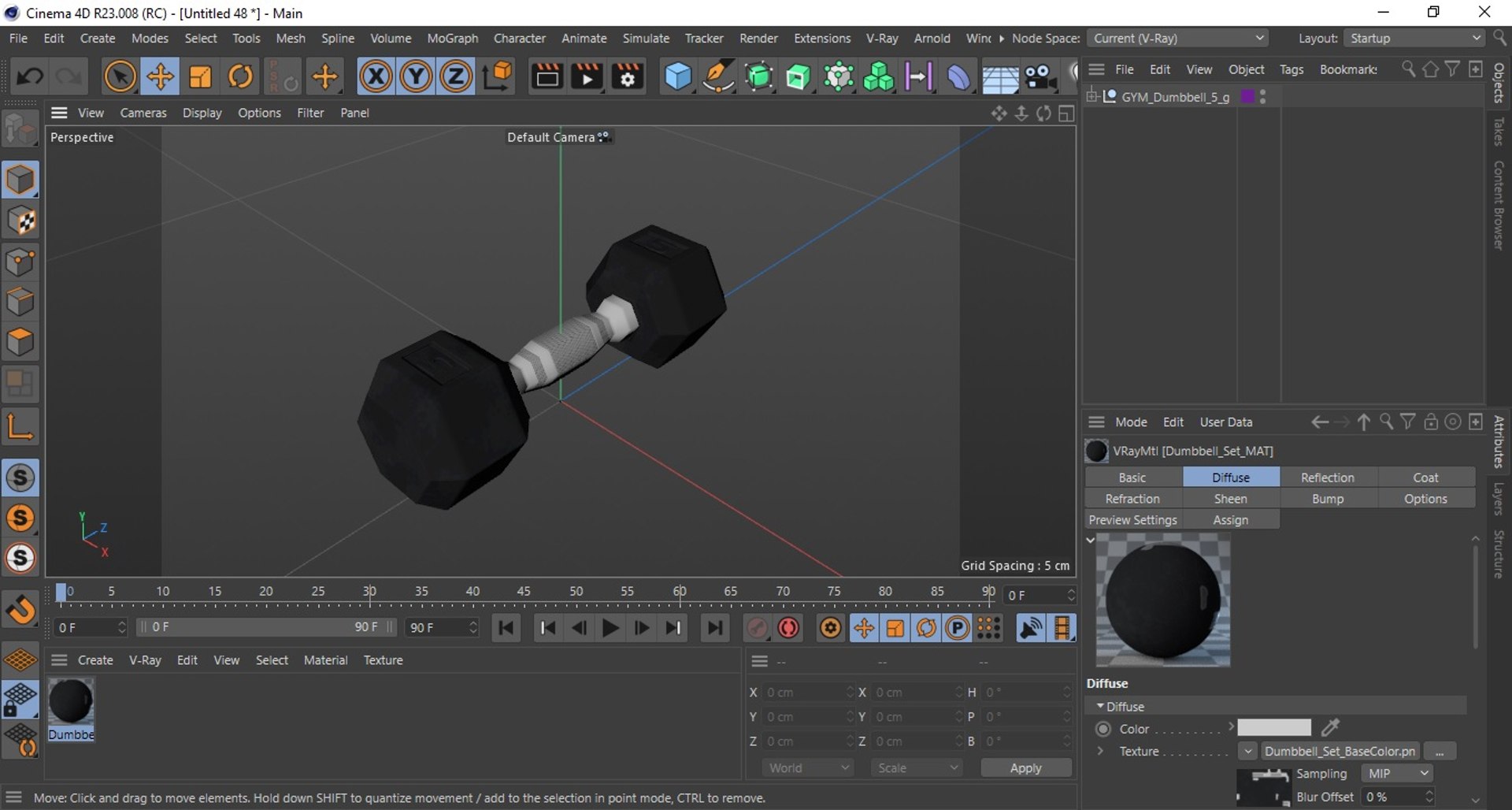This screenshot has width=1512, height=810.
Task: Open the Simulate menu
Action: click(x=646, y=38)
